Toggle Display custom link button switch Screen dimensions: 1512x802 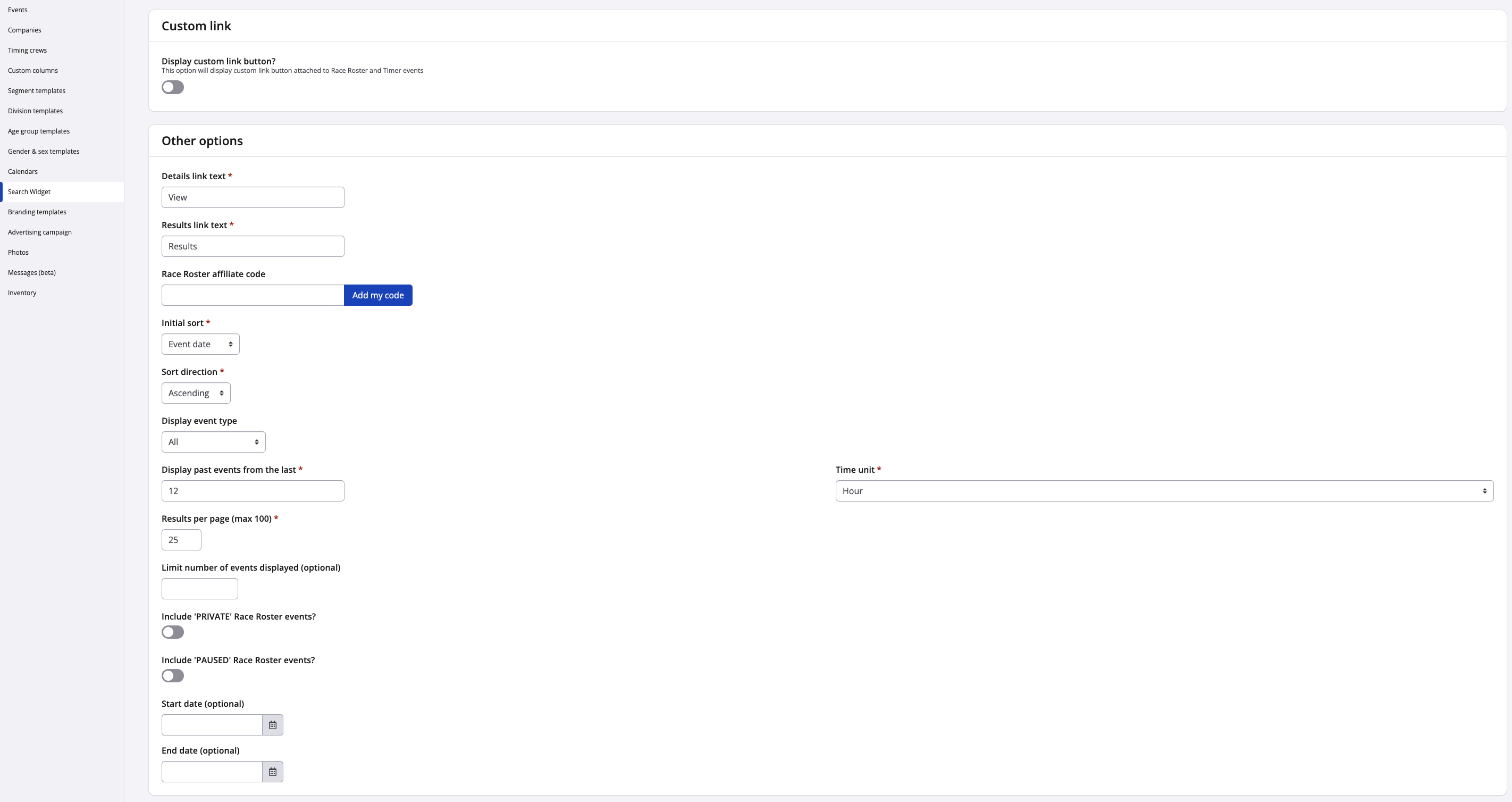tap(173, 87)
